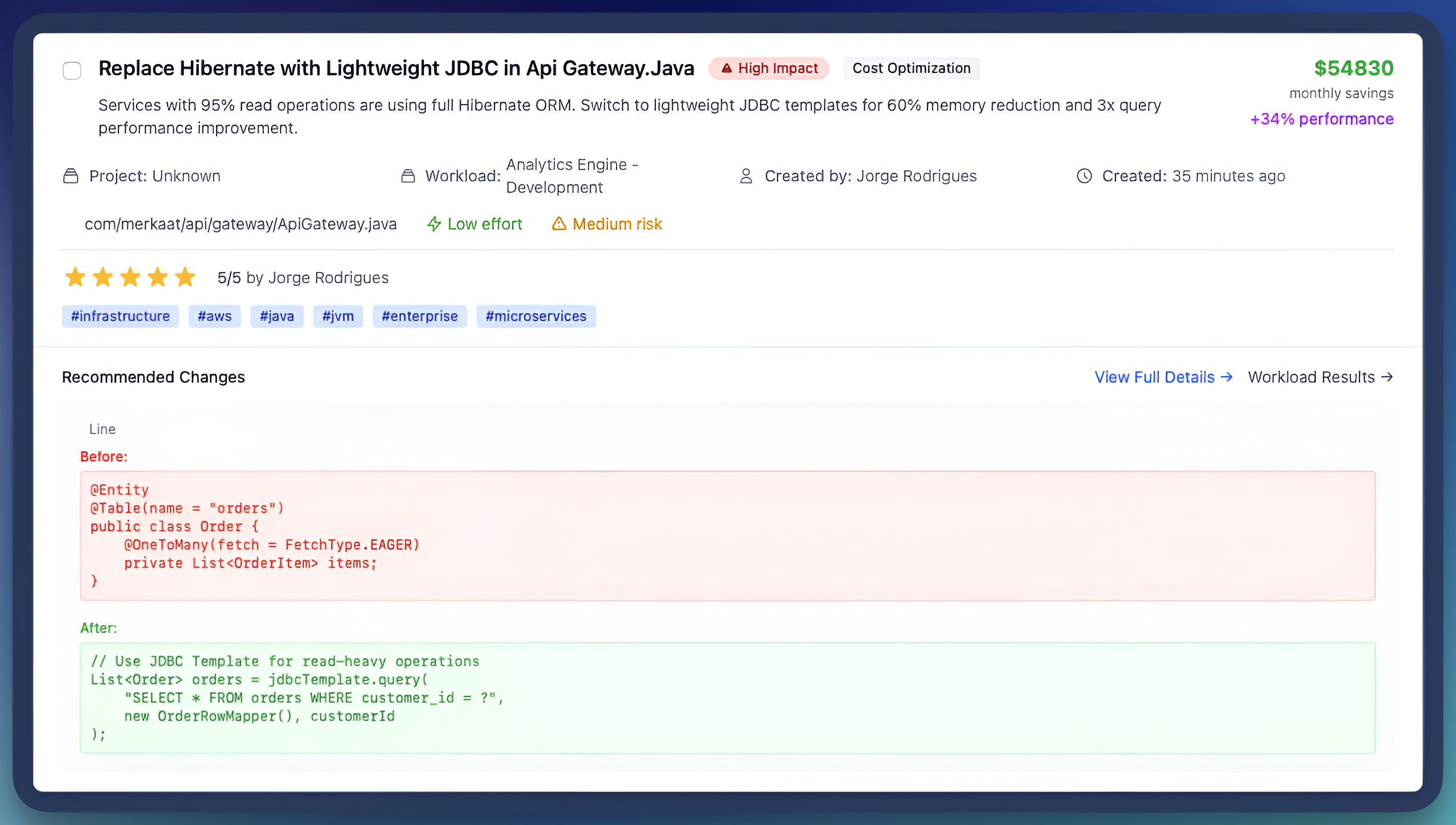Set rating to three stars
This screenshot has height=825, width=1456.
[x=130, y=278]
